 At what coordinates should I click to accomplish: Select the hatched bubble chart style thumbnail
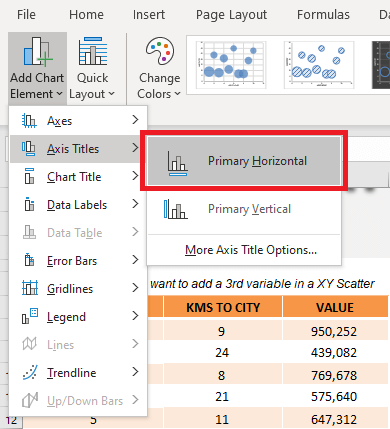(x=319, y=65)
